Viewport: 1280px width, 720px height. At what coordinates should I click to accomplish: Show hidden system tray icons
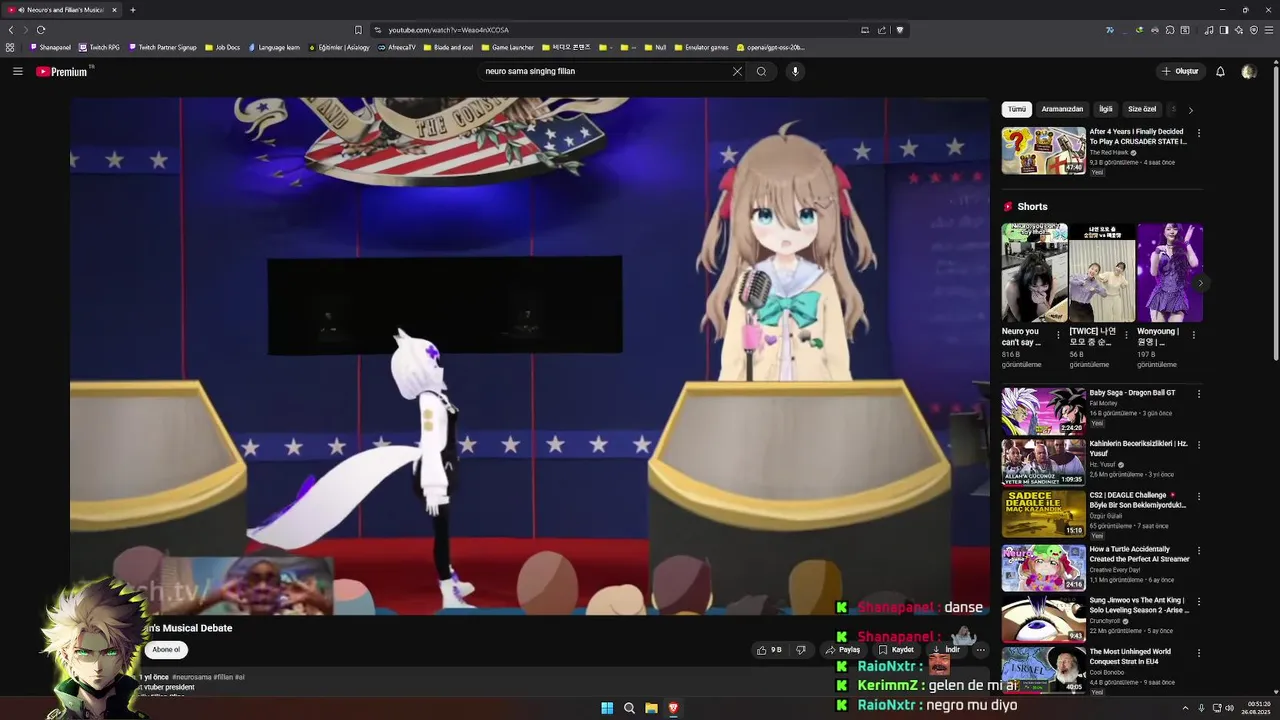[1186, 708]
